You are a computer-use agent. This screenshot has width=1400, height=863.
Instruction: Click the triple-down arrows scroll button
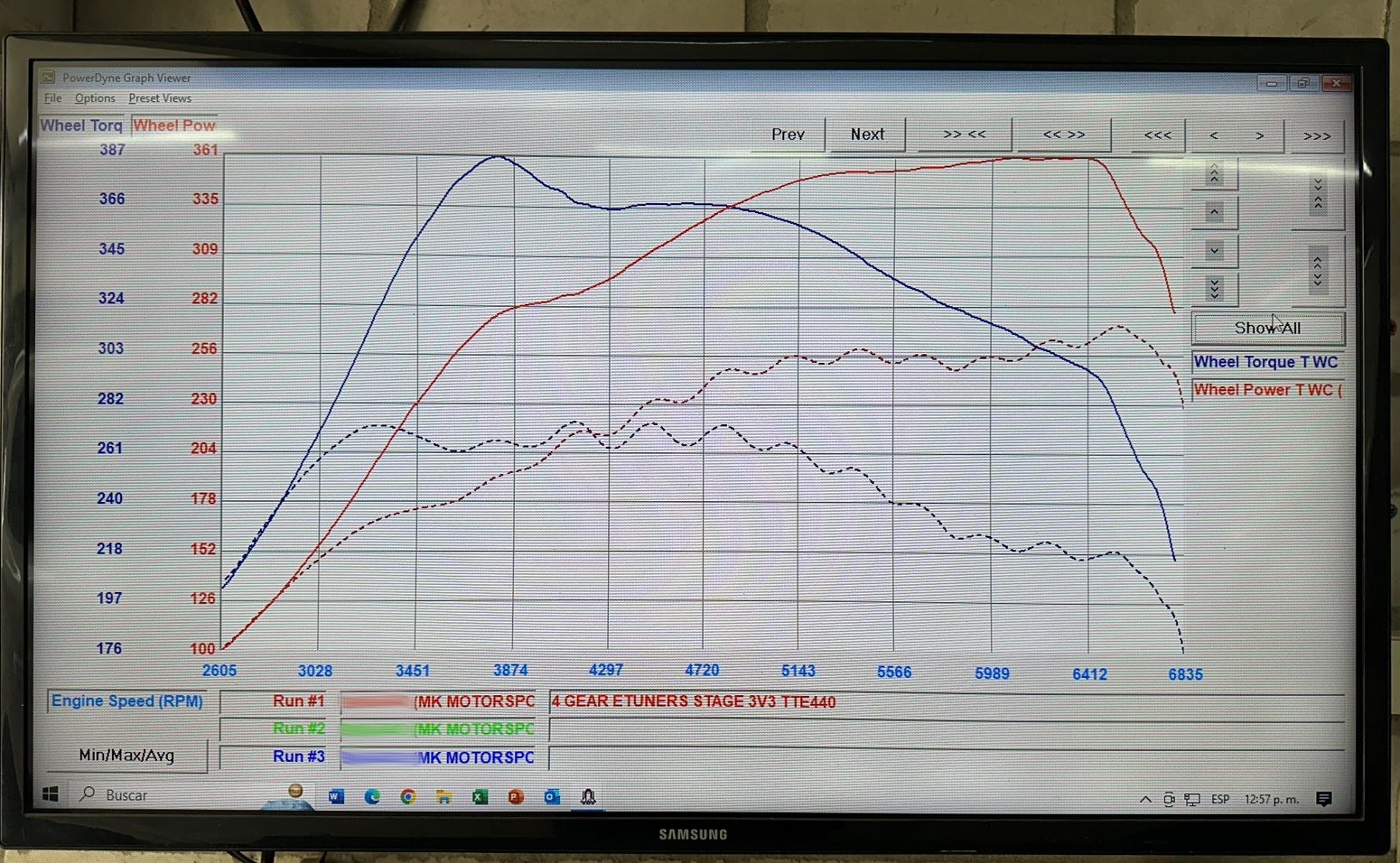1214,289
